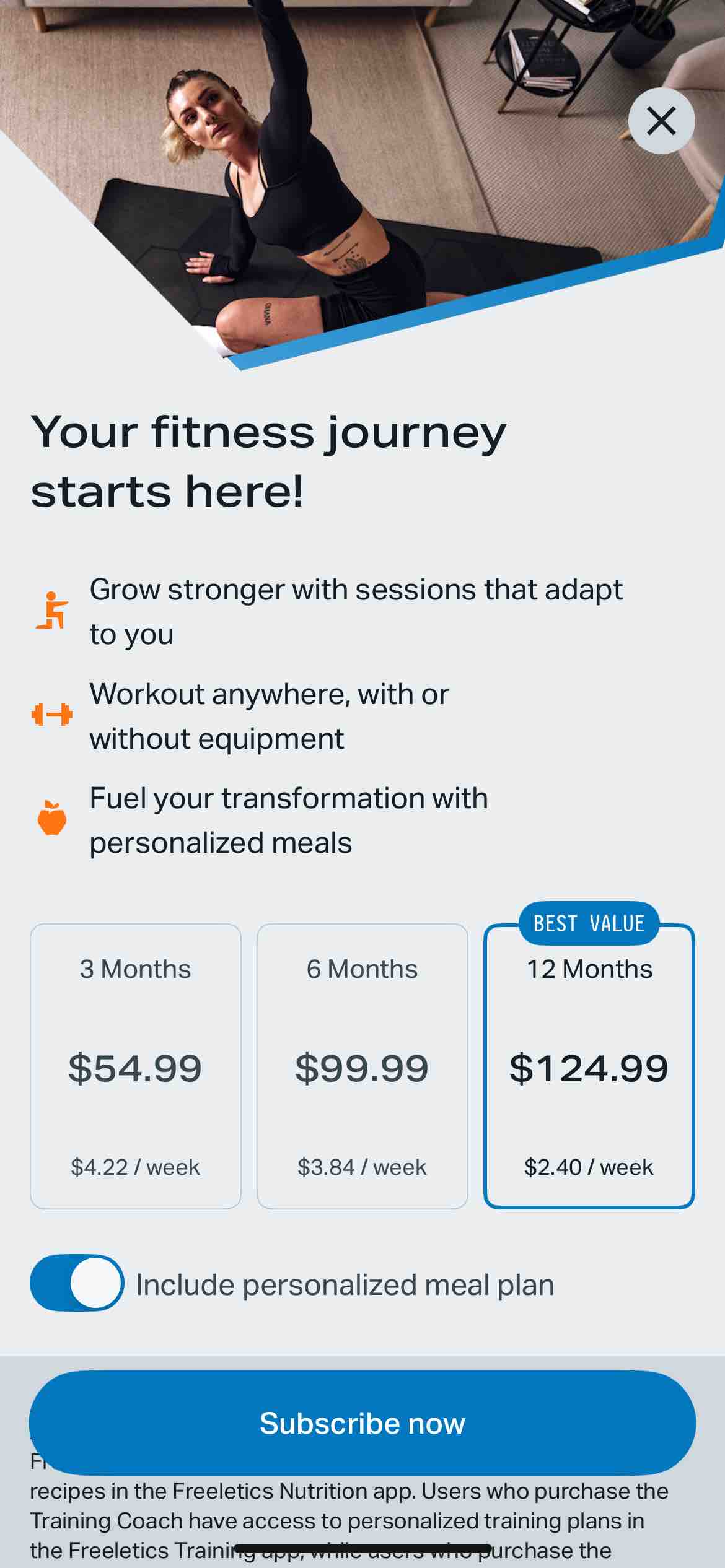Tap the orange apple icon
725x1568 pixels.
pos(52,818)
